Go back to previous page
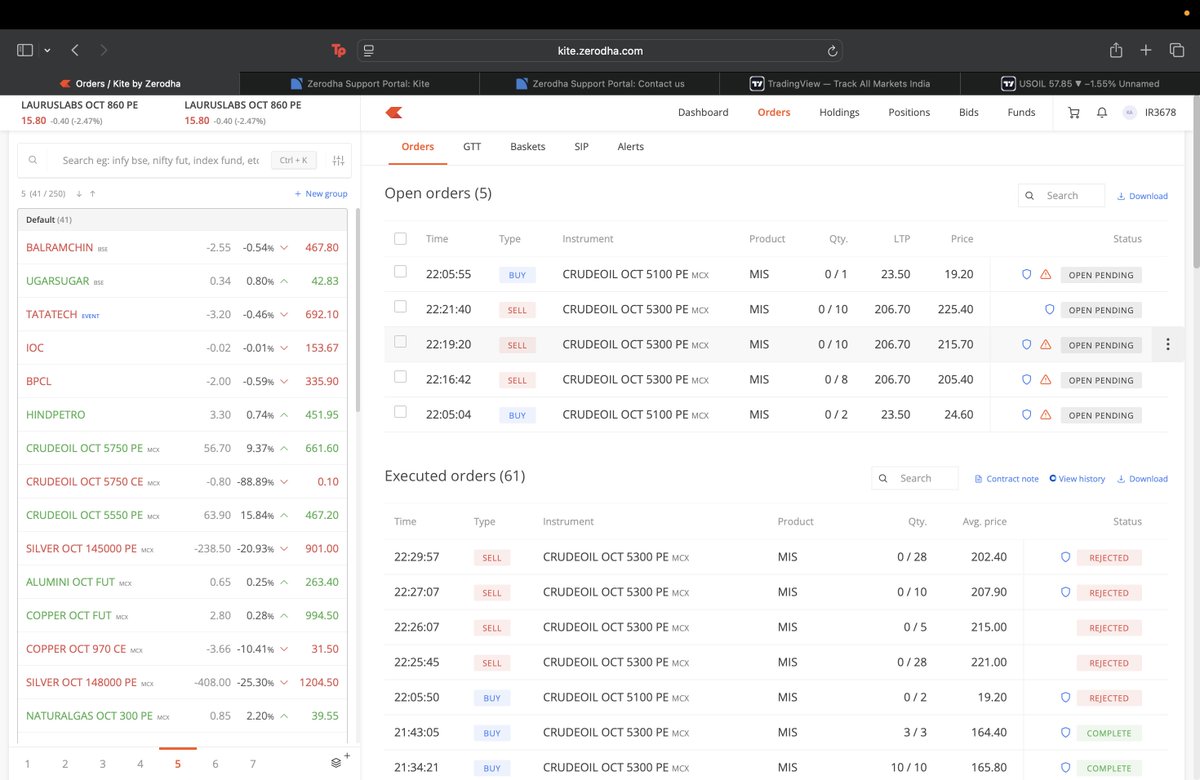 [x=75, y=50]
